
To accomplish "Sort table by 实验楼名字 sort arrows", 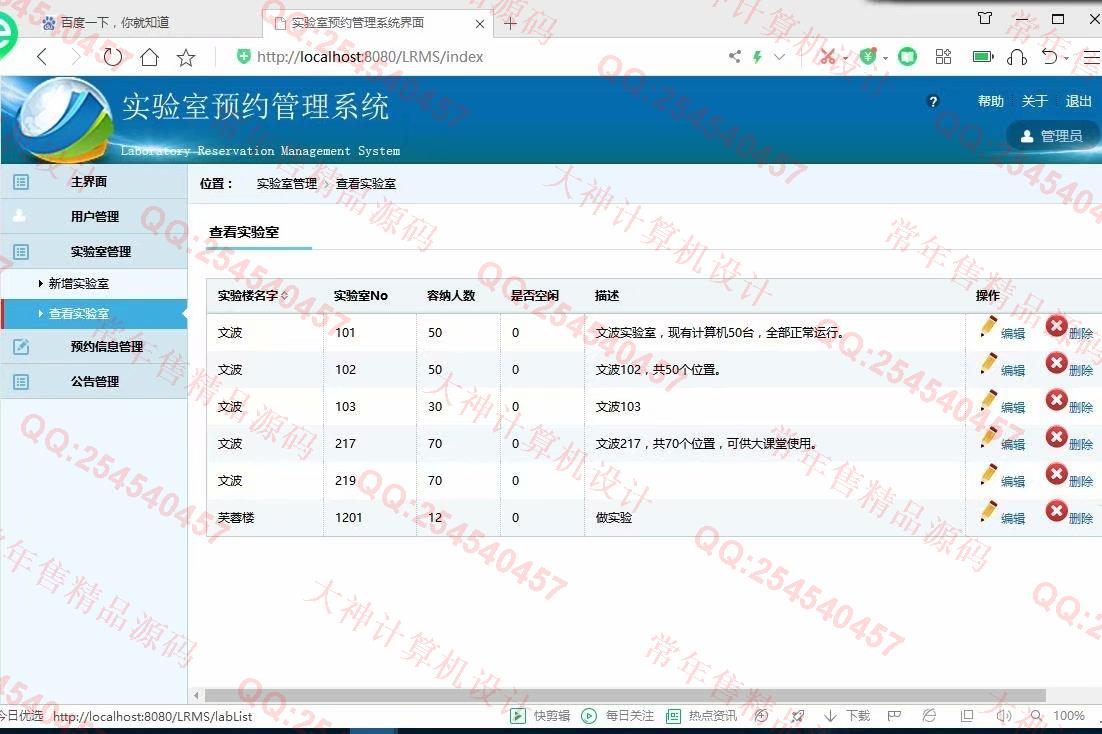I will click(285, 296).
